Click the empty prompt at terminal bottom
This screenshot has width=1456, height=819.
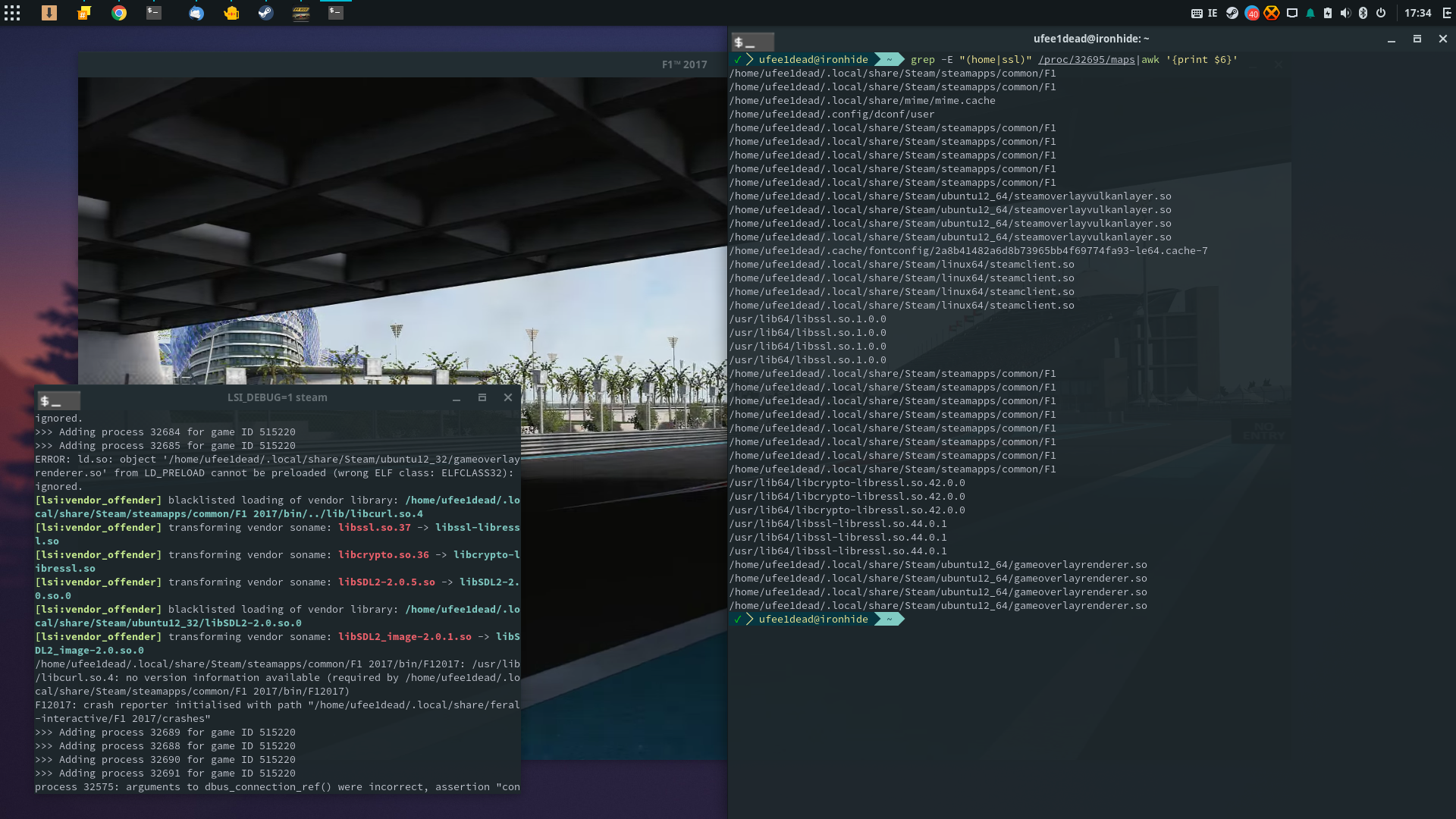pos(818,620)
